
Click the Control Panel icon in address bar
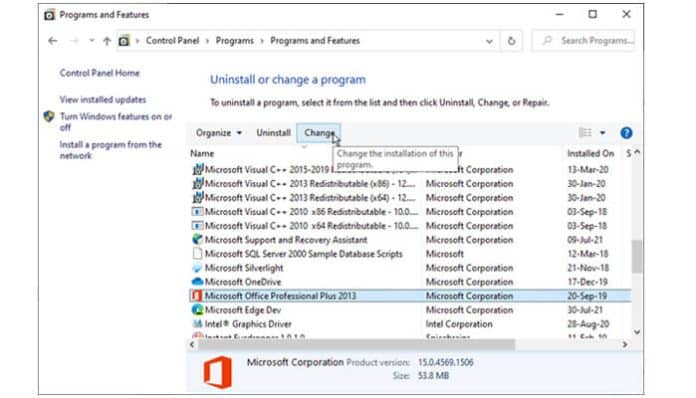(x=124, y=41)
